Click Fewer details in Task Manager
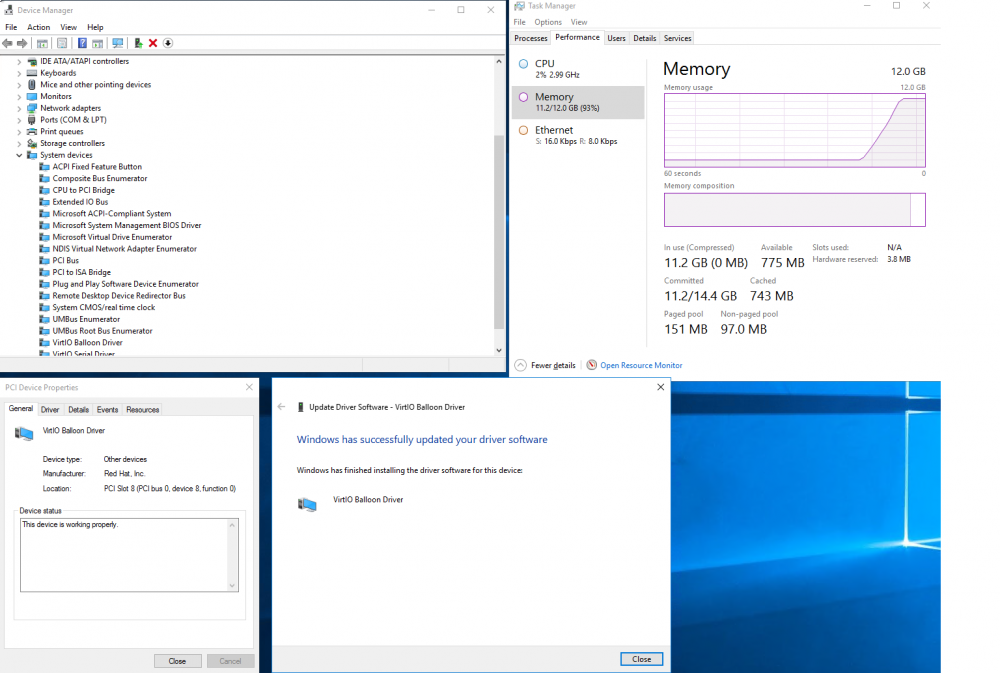Screen dimensions: 1000x673 coord(553,366)
